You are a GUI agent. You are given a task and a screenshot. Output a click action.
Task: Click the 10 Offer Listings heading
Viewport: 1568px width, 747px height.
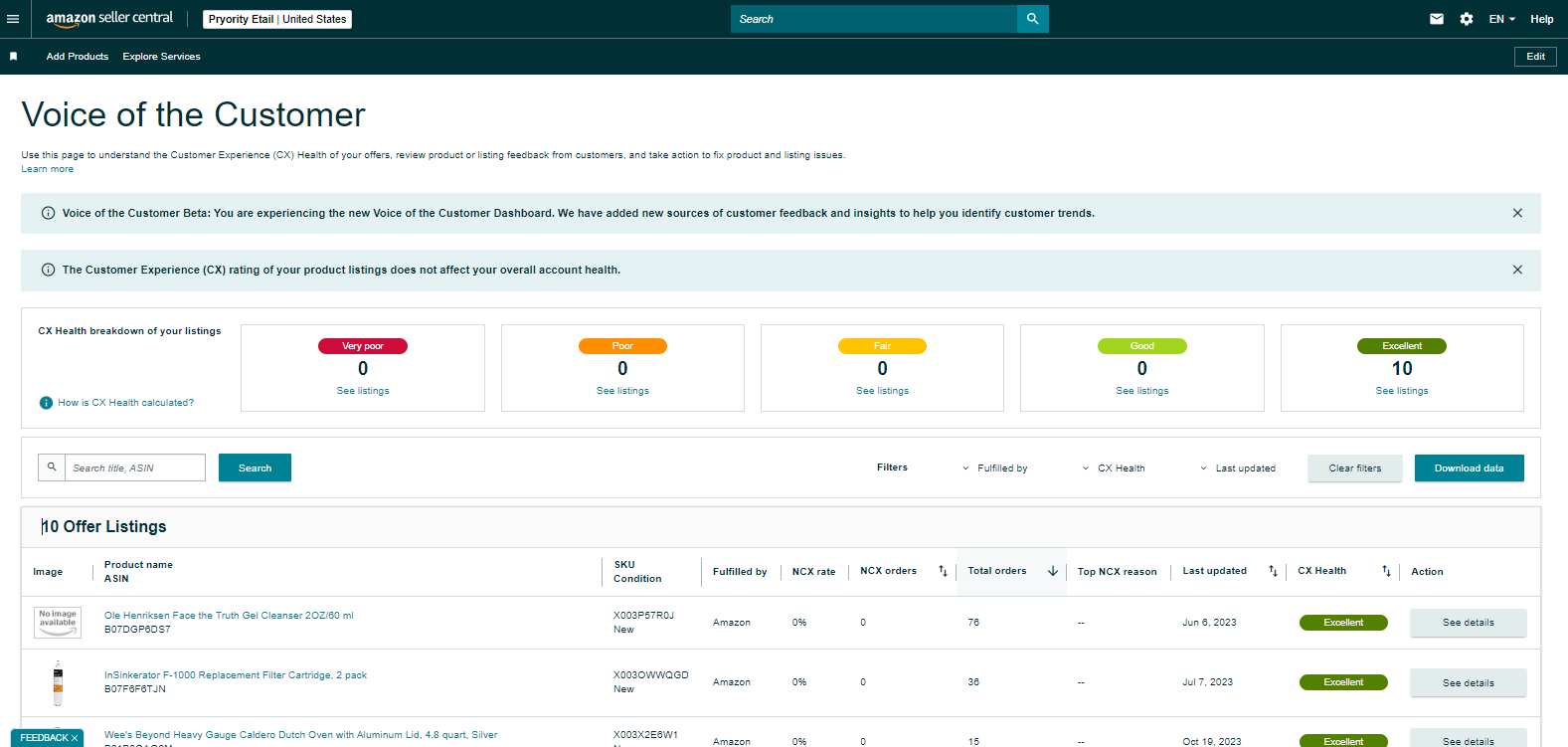pos(104,527)
